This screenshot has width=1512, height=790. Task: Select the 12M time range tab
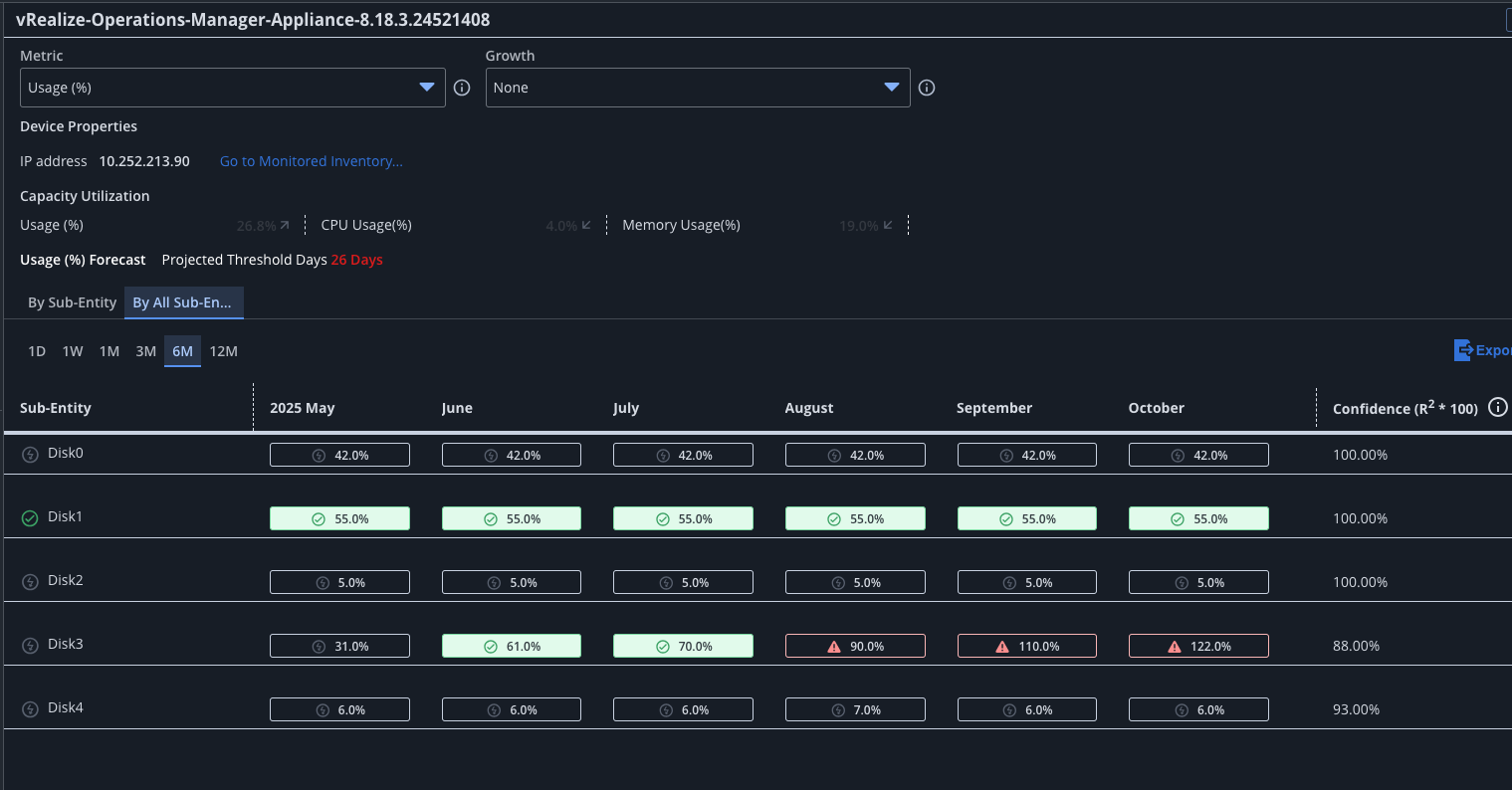(x=223, y=351)
